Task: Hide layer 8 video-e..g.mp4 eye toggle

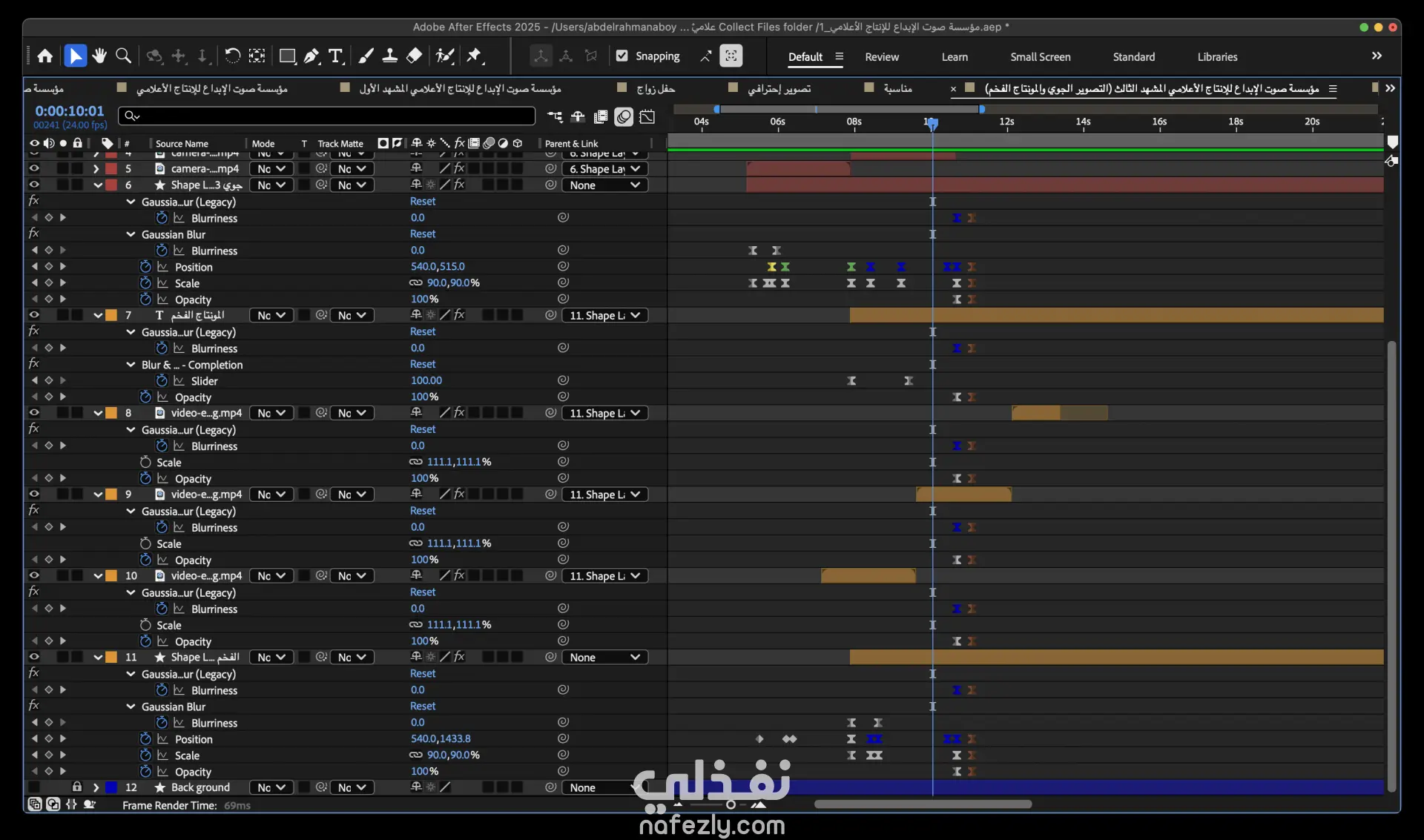Action: 34,413
